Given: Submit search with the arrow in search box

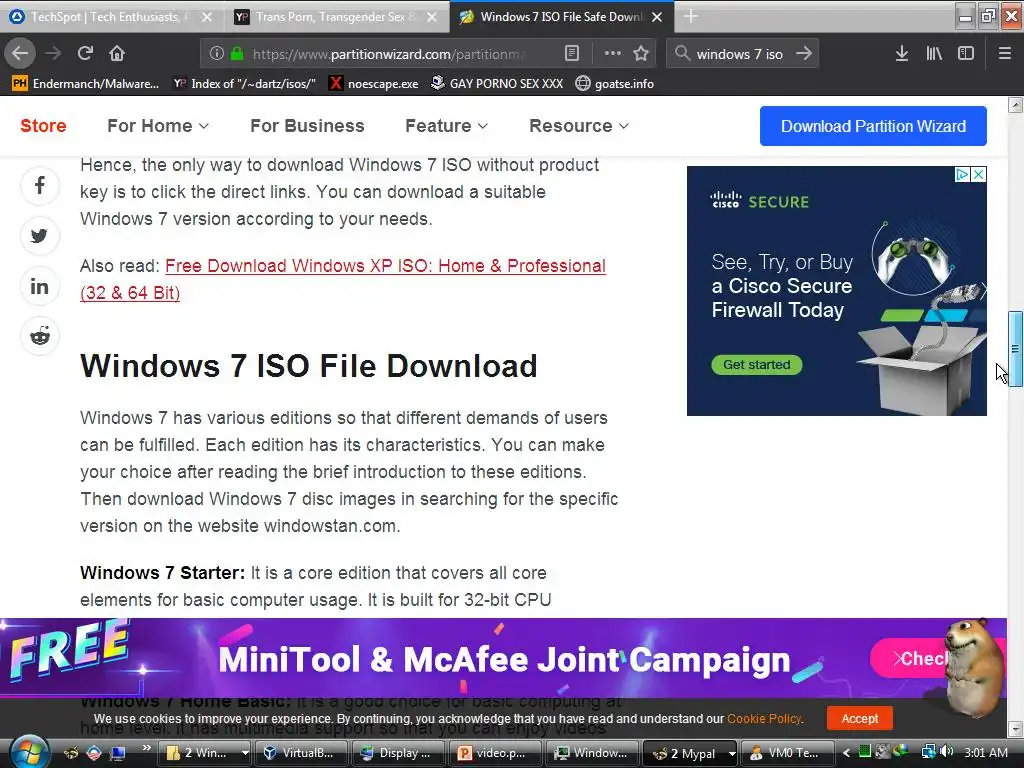Looking at the screenshot, I should [804, 54].
